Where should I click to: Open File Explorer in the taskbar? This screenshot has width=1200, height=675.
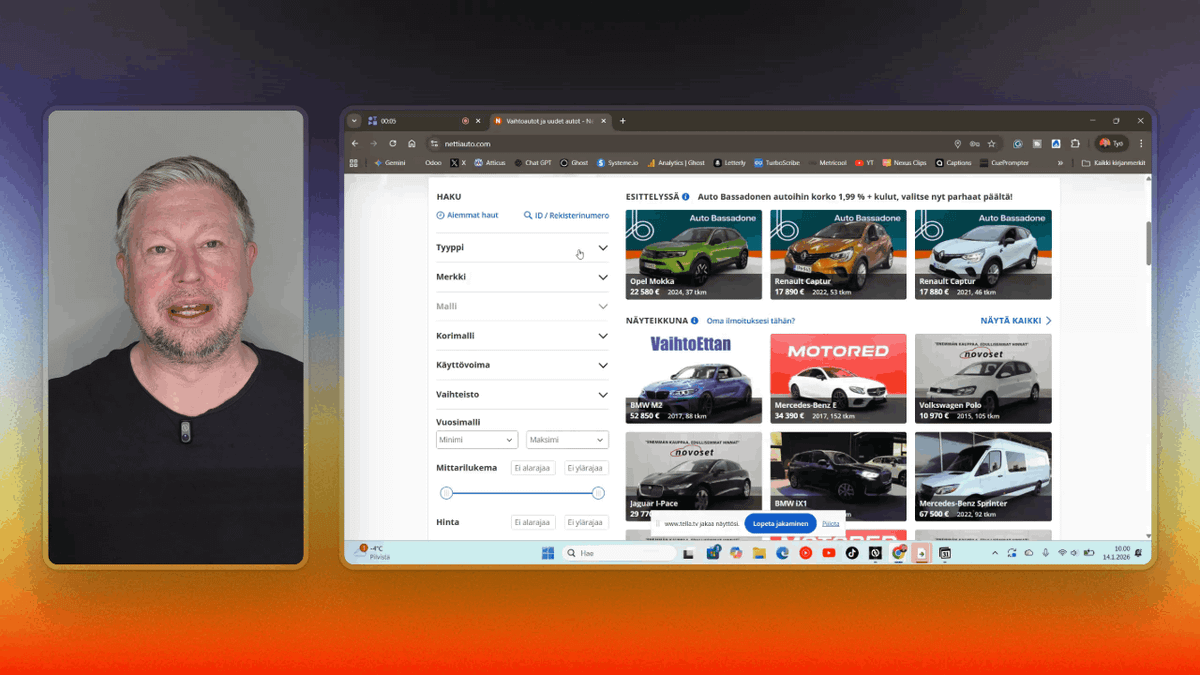[x=759, y=553]
